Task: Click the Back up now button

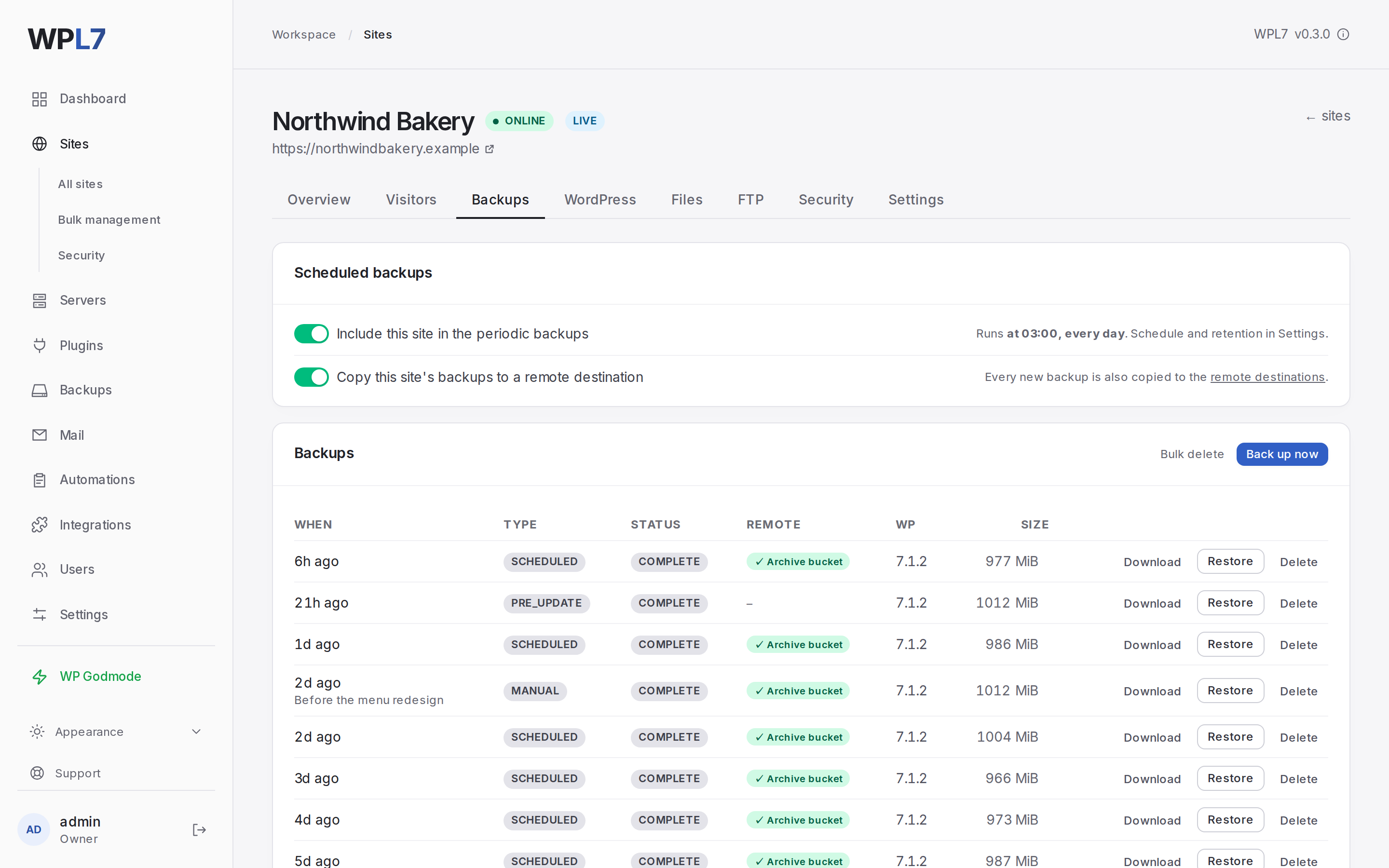Action: coord(1281,454)
